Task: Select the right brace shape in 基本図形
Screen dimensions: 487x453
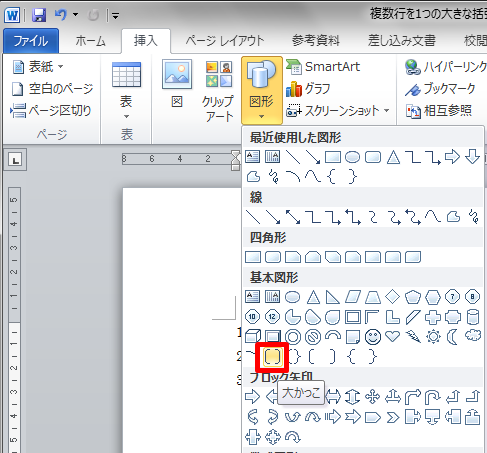Action: pyautogui.click(x=373, y=357)
